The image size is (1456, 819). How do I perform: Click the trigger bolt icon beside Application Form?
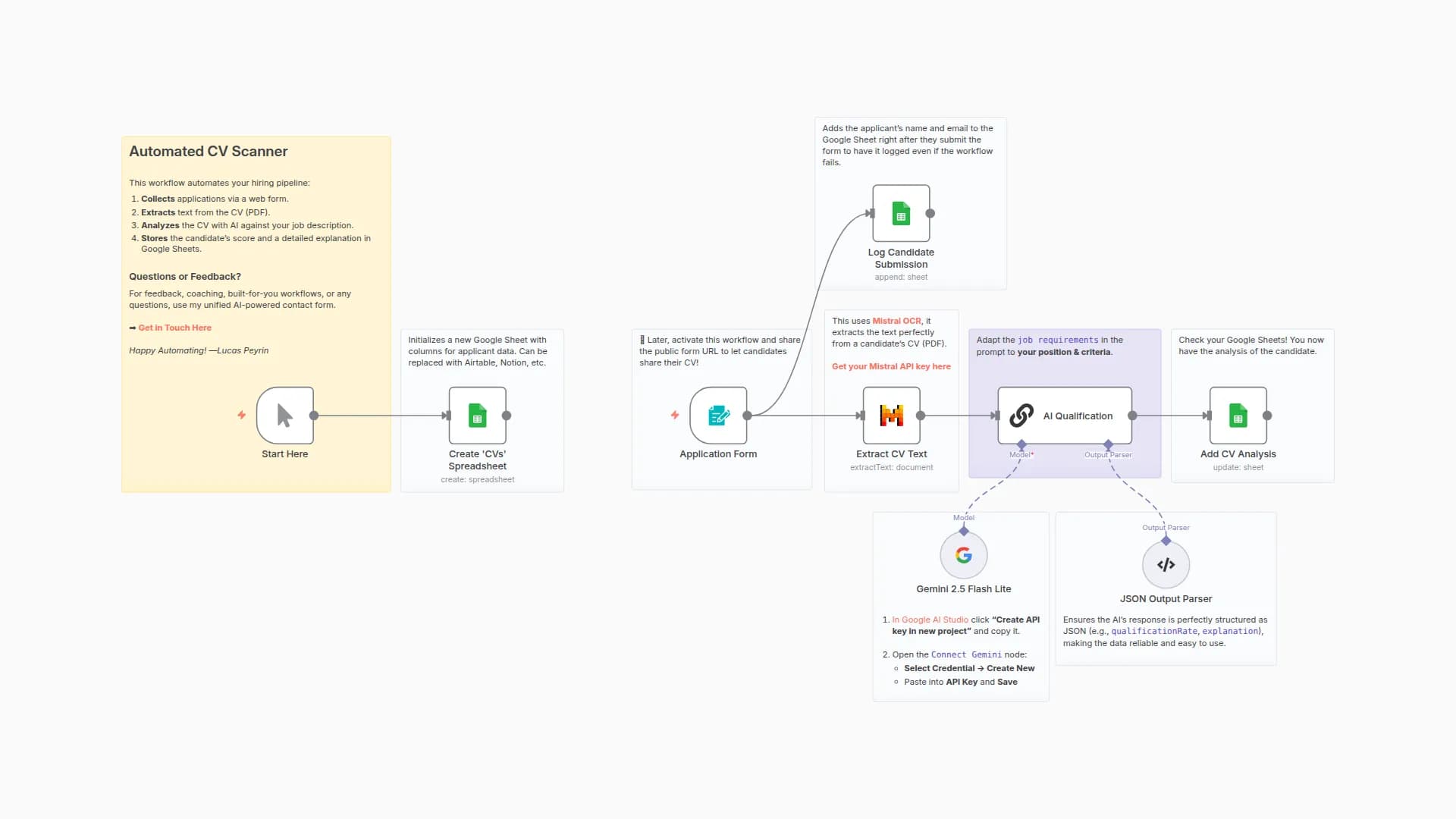tap(674, 415)
